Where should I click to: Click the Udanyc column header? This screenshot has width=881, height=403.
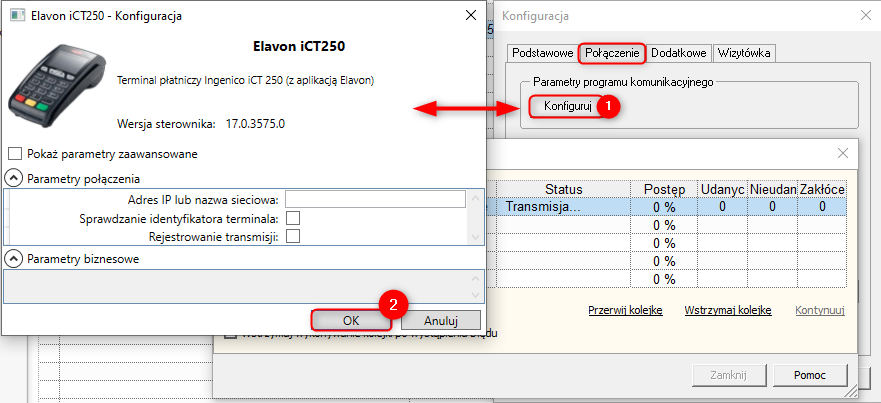(x=723, y=190)
